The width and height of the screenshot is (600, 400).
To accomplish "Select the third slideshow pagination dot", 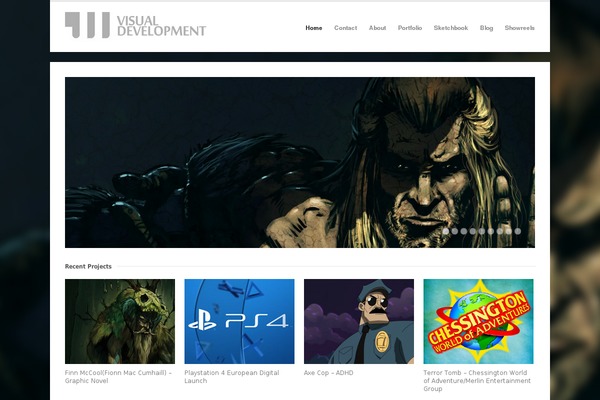I will click(x=464, y=231).
